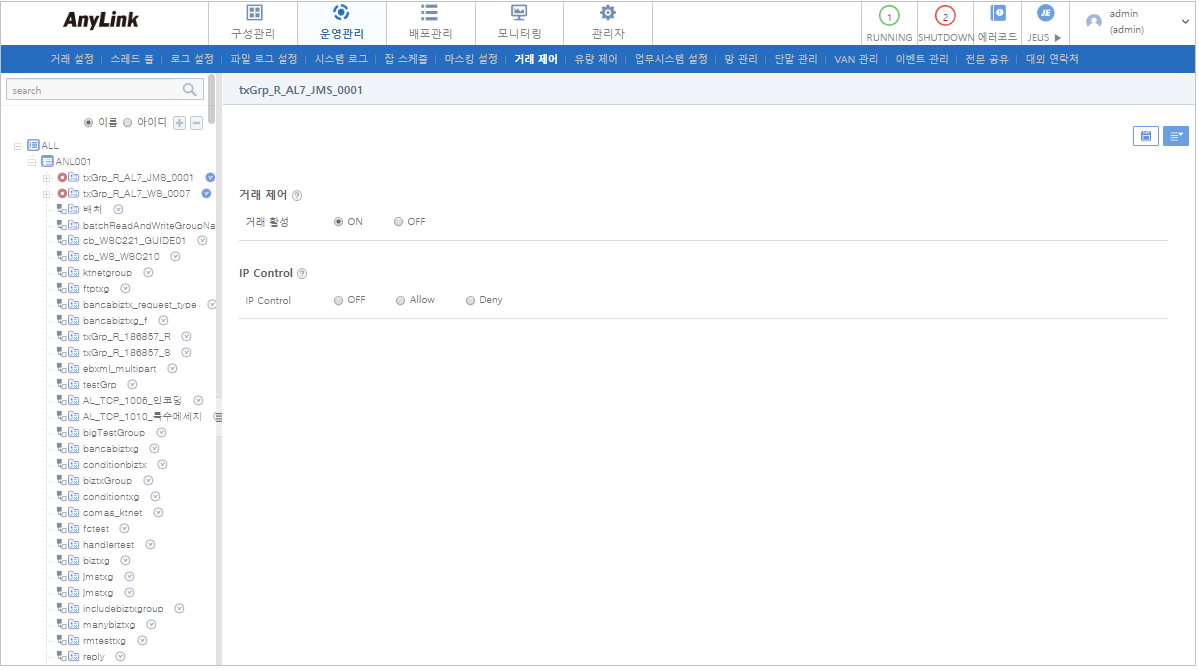Select the Allow IP Control option
Image resolution: width=1199 pixels, height=670 pixels.
(x=401, y=300)
